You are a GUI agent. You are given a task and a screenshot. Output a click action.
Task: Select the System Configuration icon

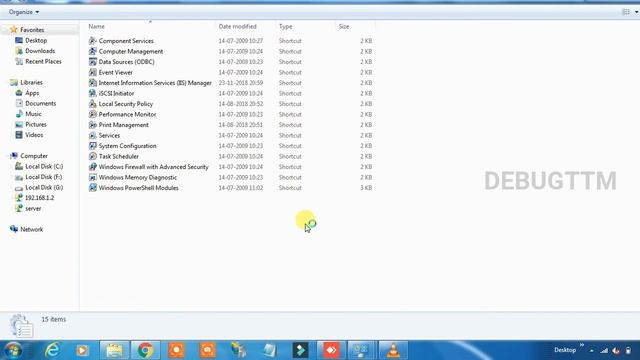(x=93, y=146)
